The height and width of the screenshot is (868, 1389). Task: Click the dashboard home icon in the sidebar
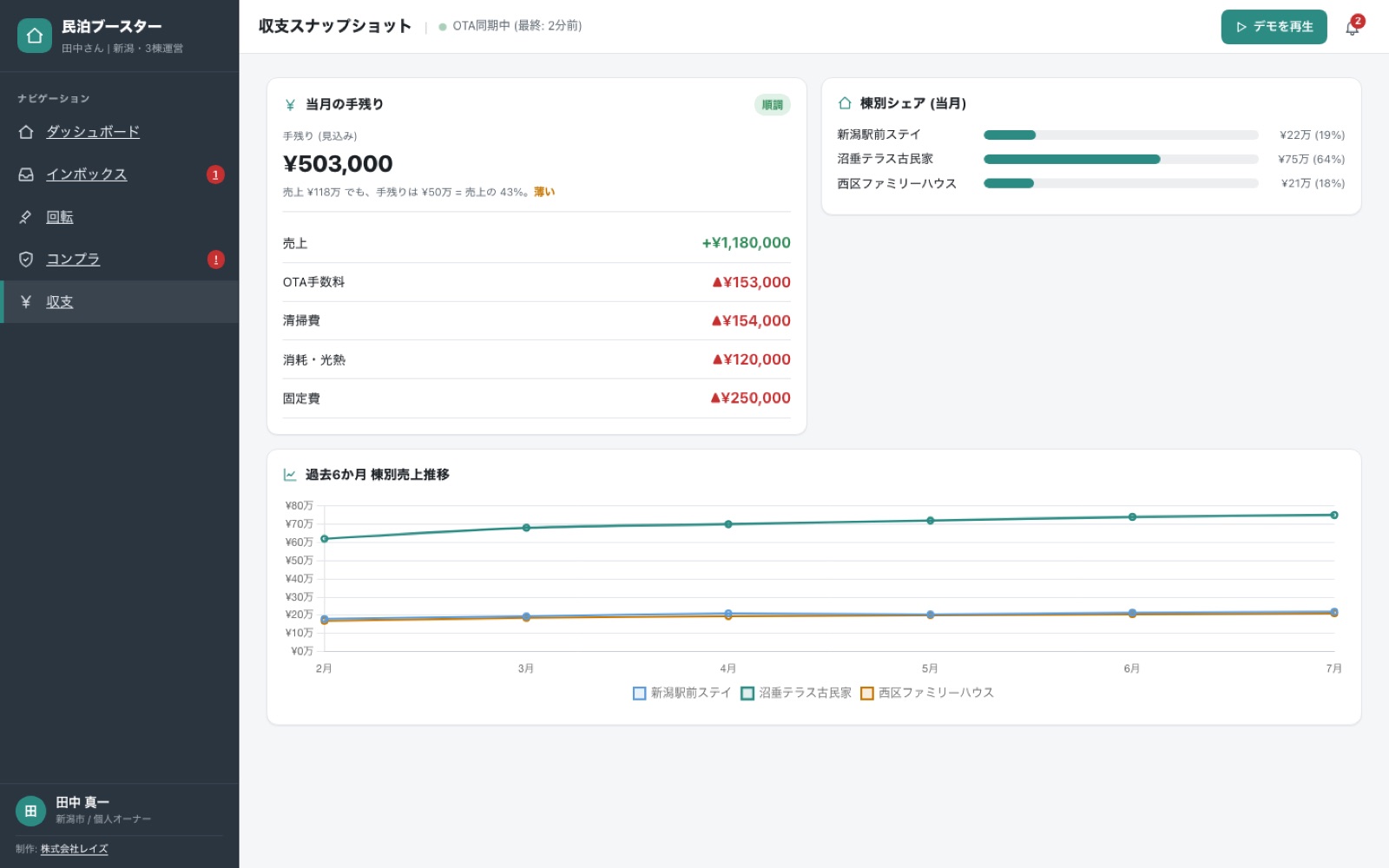(x=26, y=132)
